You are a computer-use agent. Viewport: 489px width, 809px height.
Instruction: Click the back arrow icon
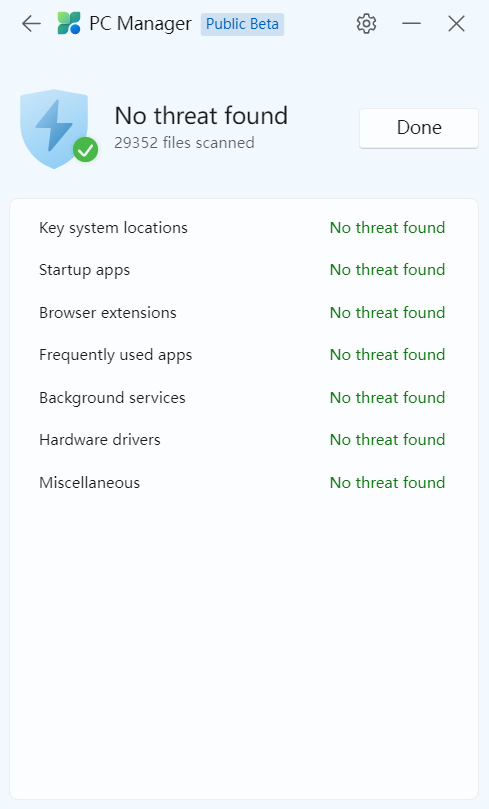(31, 24)
